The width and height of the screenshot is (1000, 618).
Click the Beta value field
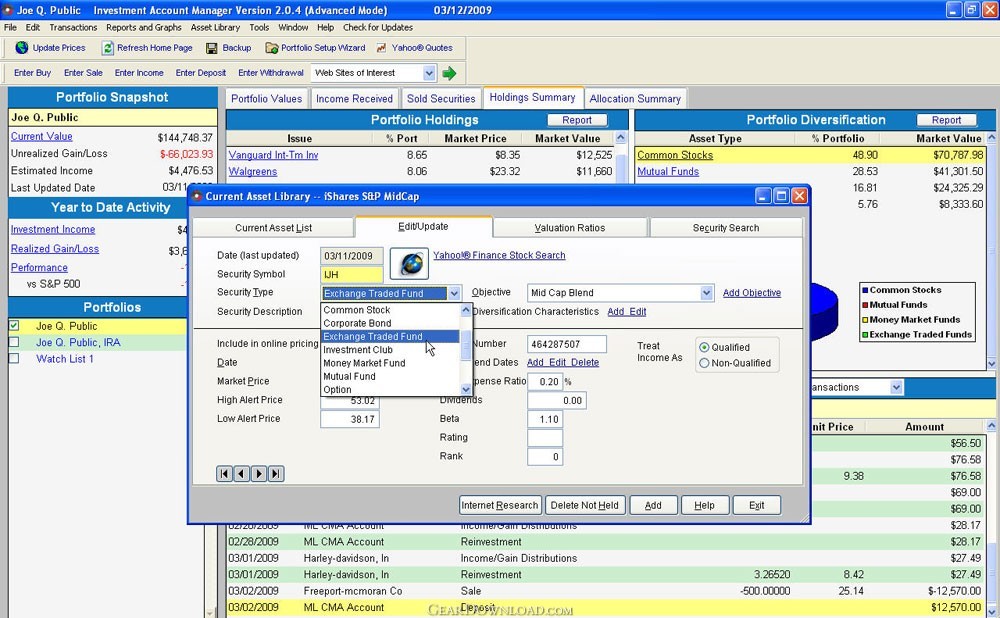(x=545, y=419)
